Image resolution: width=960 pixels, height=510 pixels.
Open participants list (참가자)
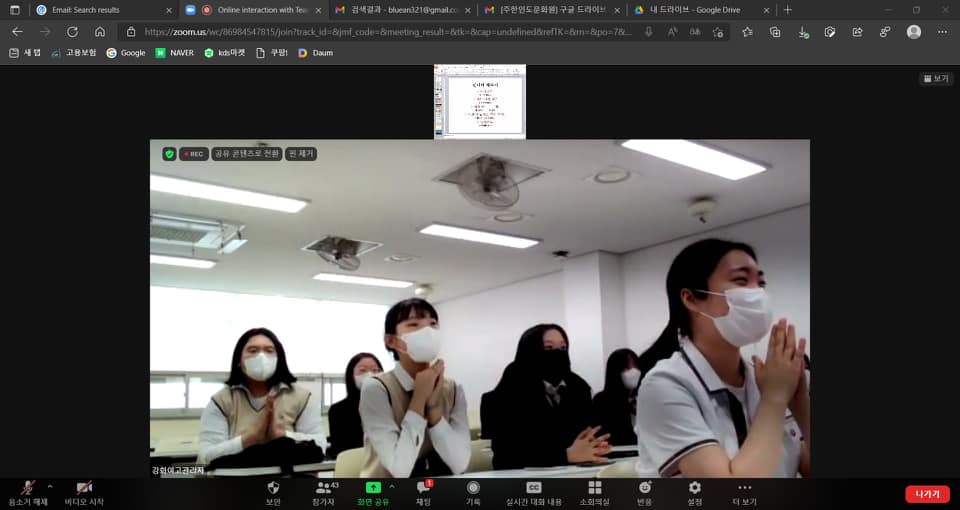pos(323,488)
